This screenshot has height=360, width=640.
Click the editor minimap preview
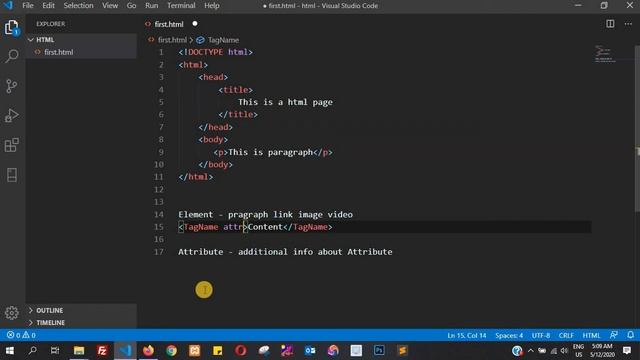coord(604,54)
